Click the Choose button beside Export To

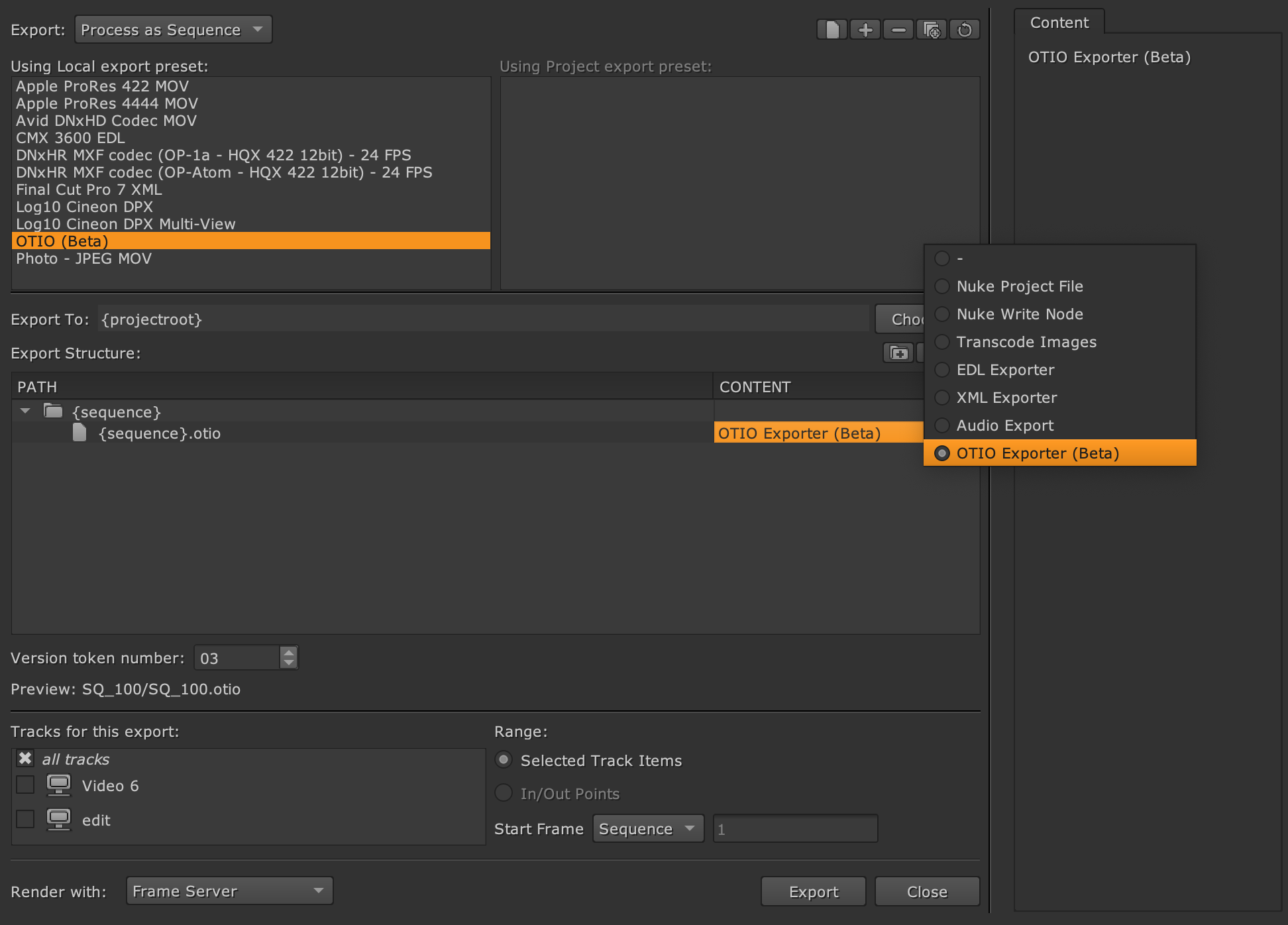click(x=901, y=319)
